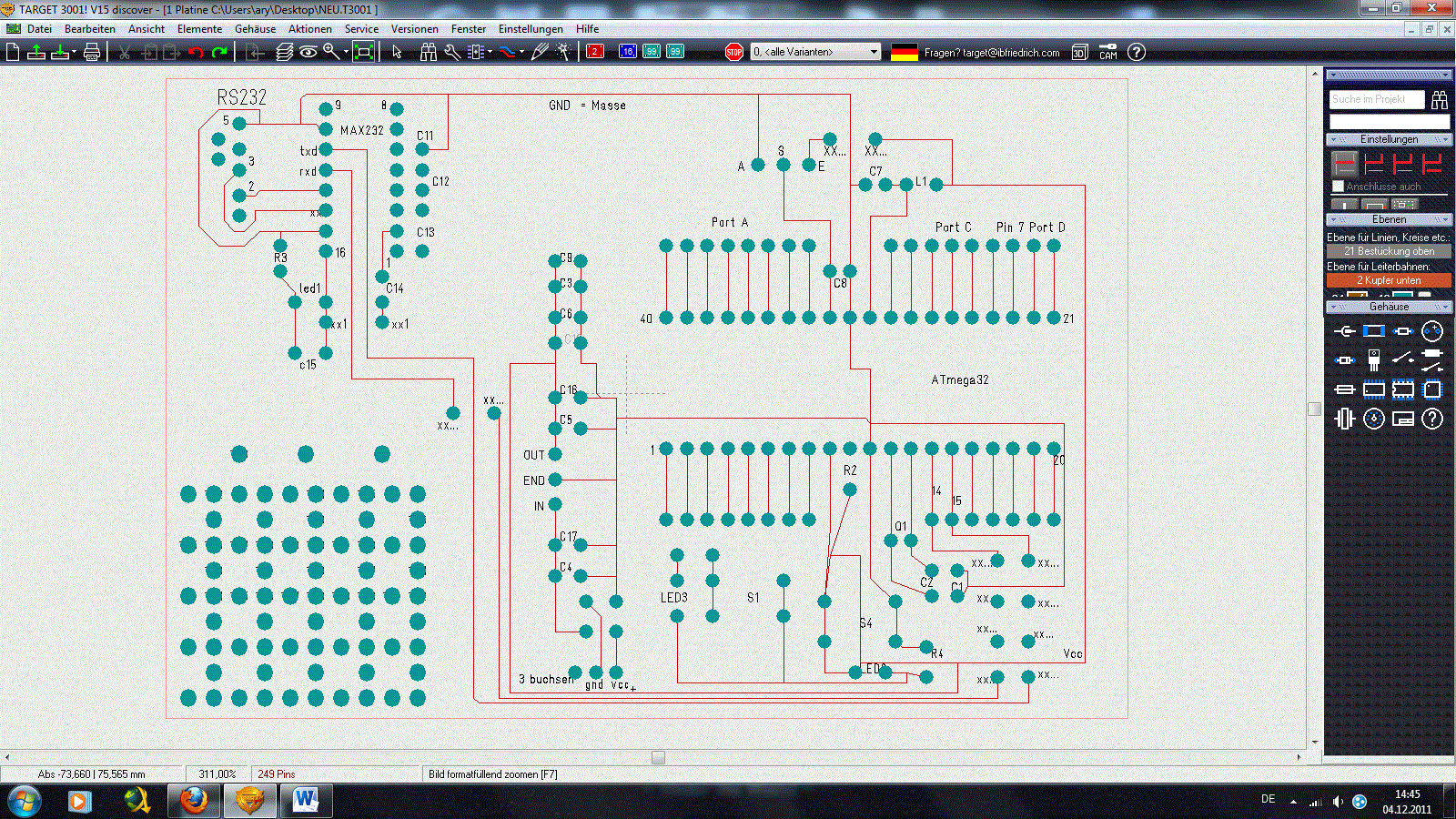Open the Bearbeiten menu
This screenshot has width=1456, height=819.
tap(90, 29)
